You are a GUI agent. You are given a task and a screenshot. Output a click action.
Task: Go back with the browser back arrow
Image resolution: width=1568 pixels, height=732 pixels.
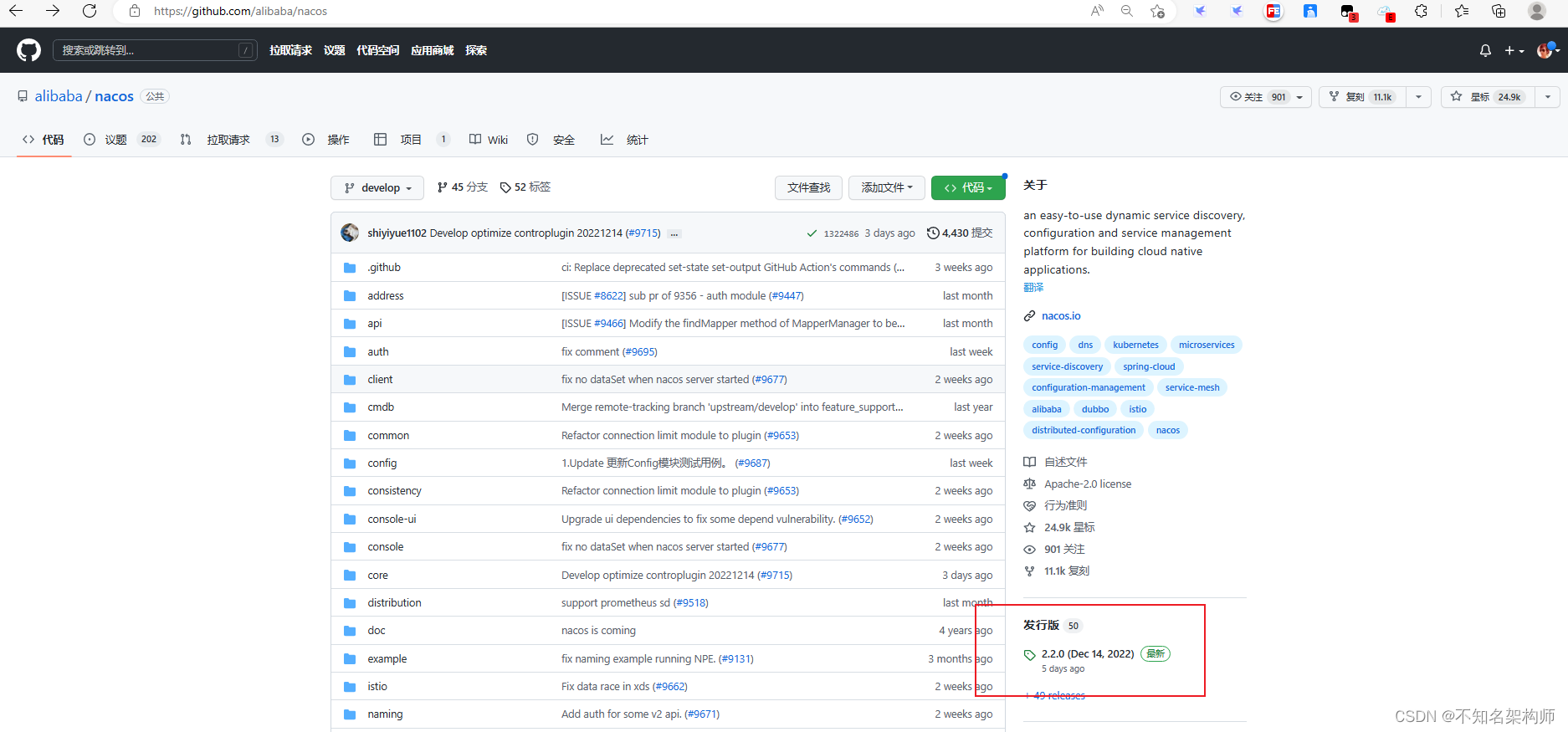[x=15, y=11]
